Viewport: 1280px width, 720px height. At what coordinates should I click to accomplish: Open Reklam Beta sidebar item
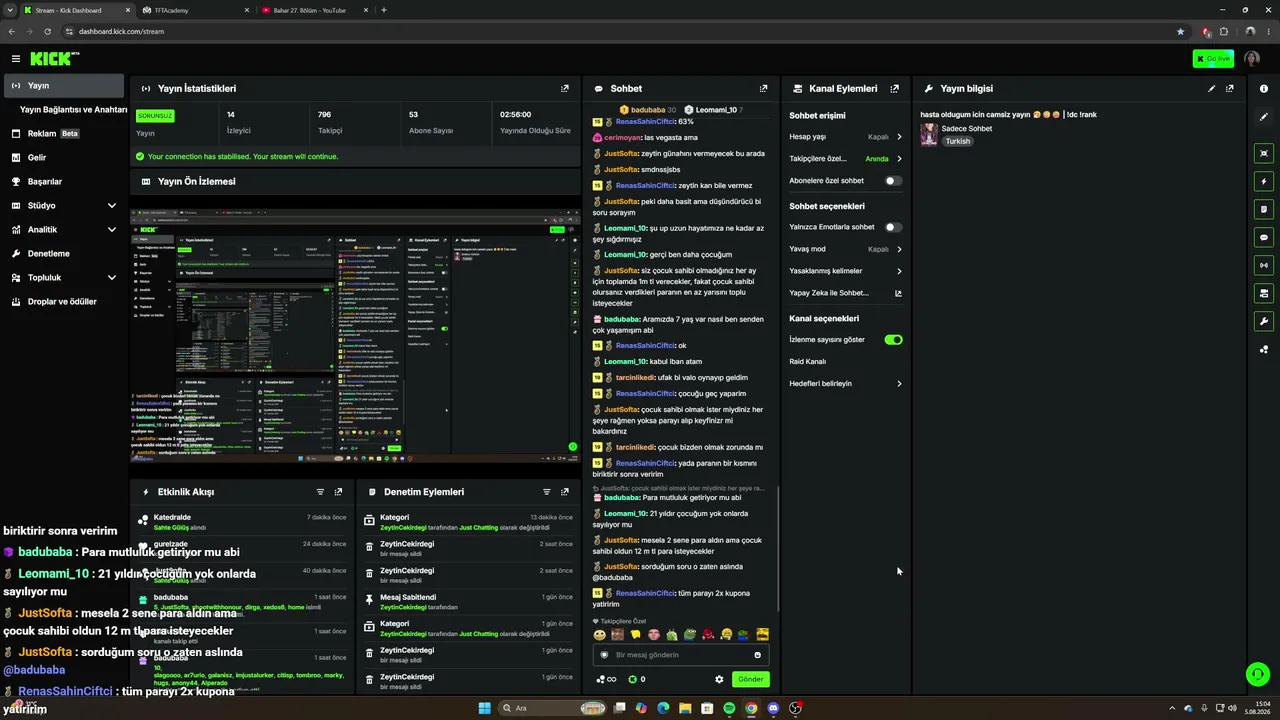point(64,133)
